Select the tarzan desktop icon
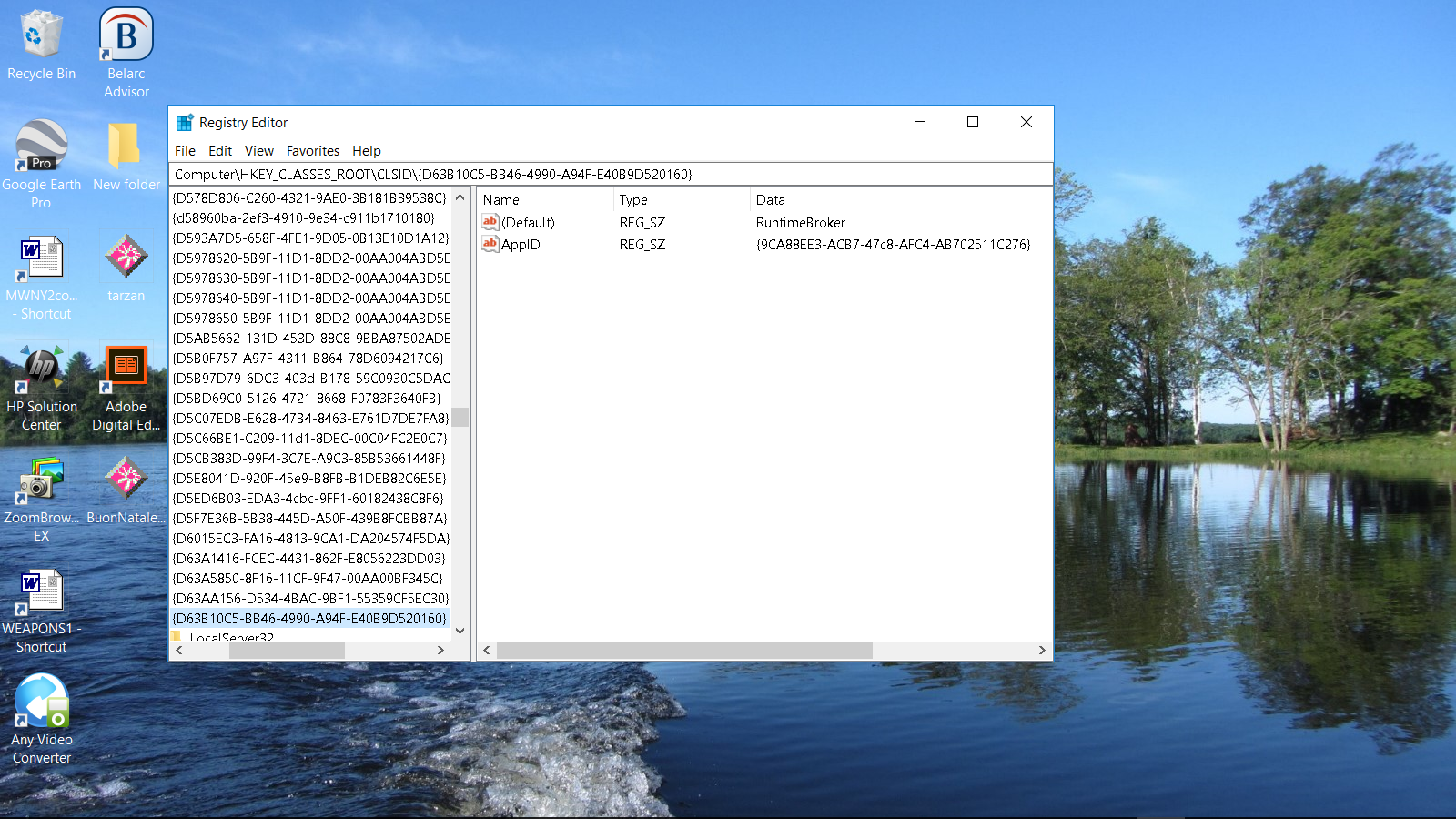The image size is (1456, 819). pyautogui.click(x=126, y=268)
